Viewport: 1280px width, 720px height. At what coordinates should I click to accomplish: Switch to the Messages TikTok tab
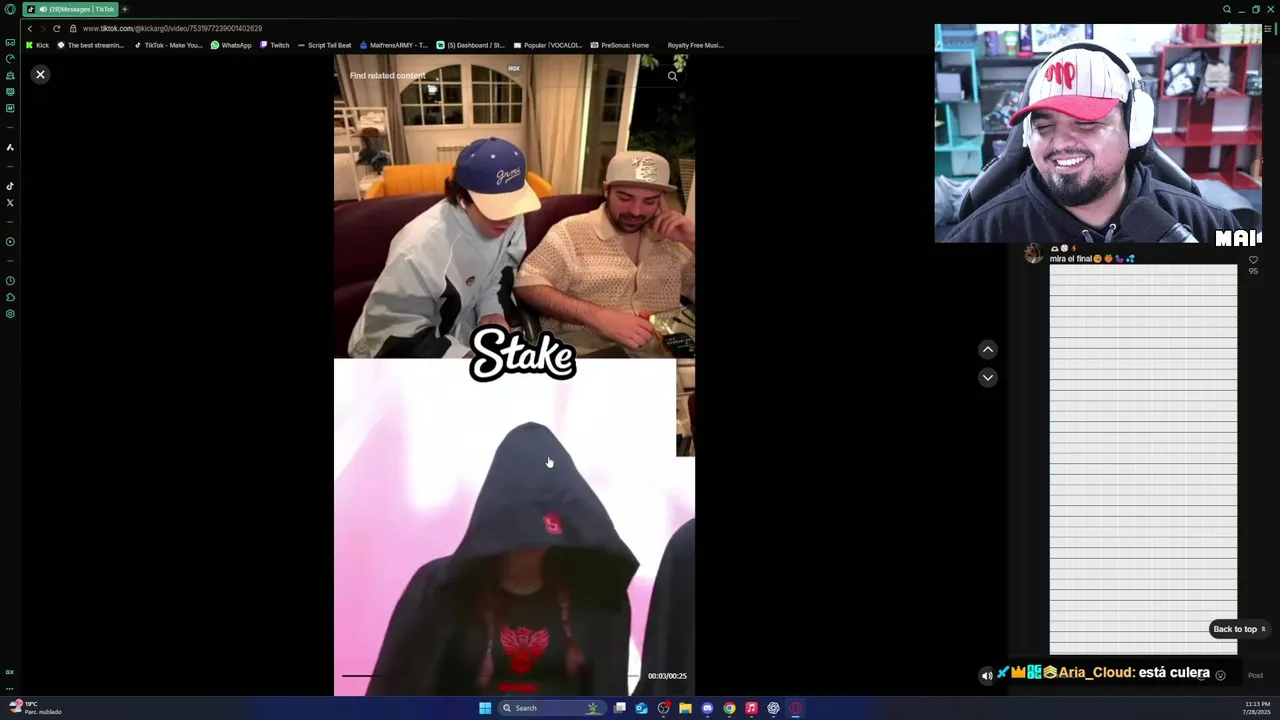[70, 9]
